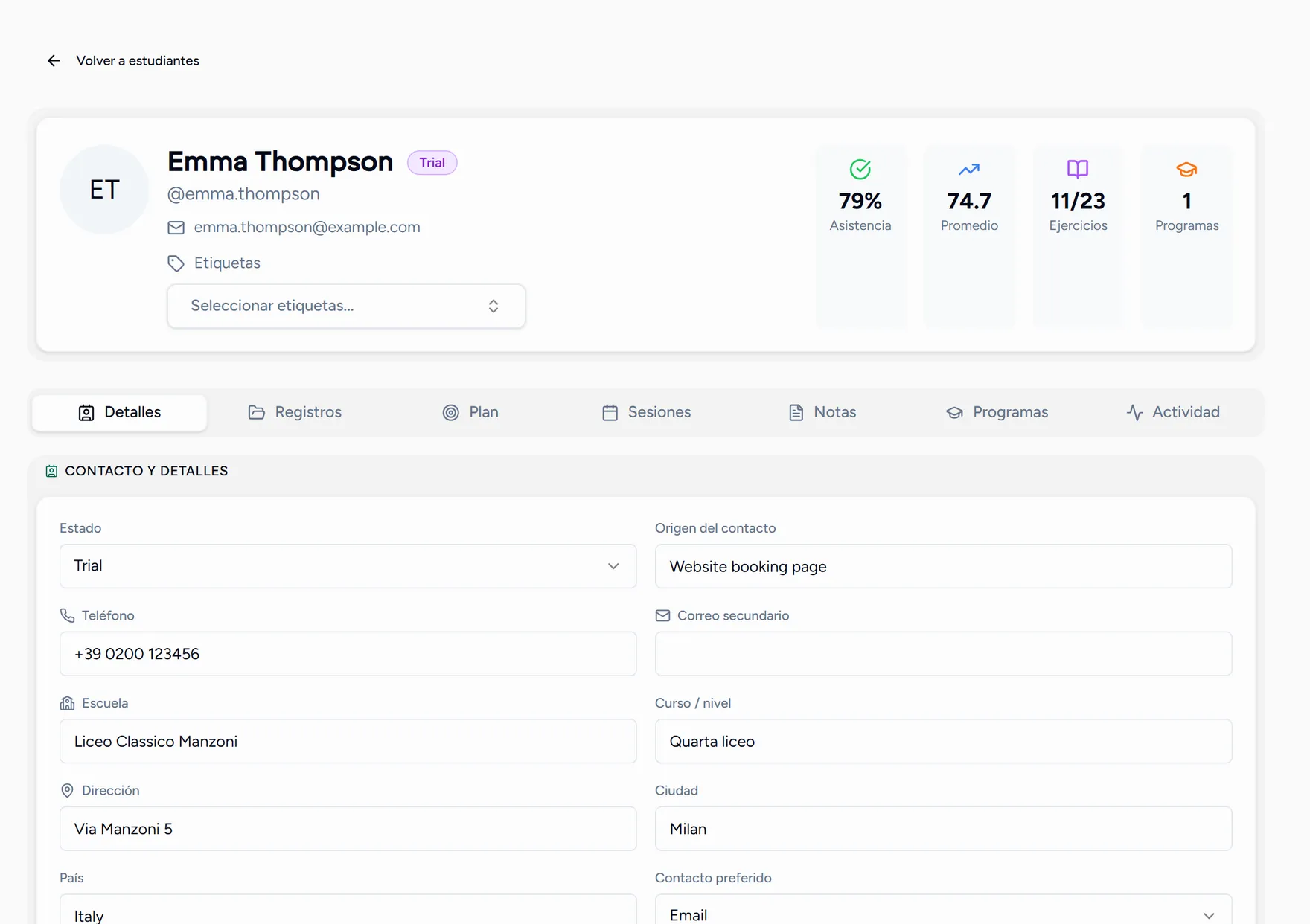Click the document icon in Notas tab
1310x924 pixels.
point(796,413)
